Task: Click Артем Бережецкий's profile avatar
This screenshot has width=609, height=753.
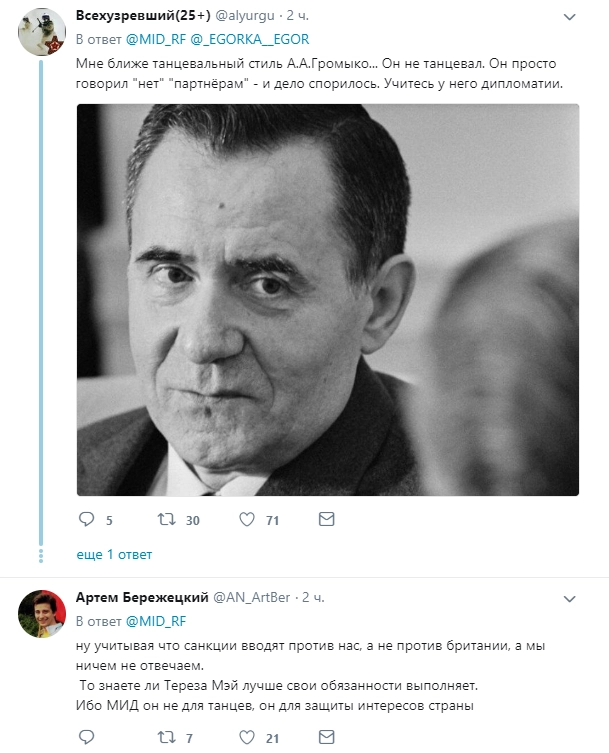Action: 42,613
